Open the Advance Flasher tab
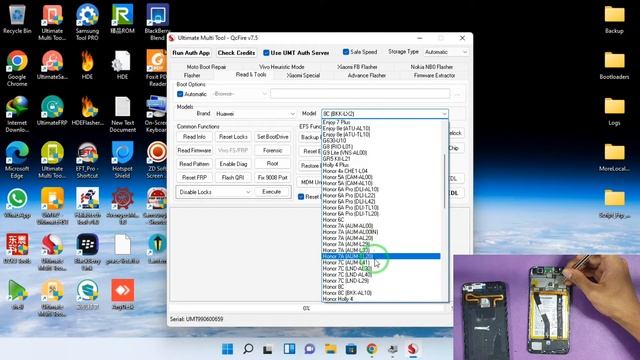Screen dimensions: 640x360 [367, 76]
